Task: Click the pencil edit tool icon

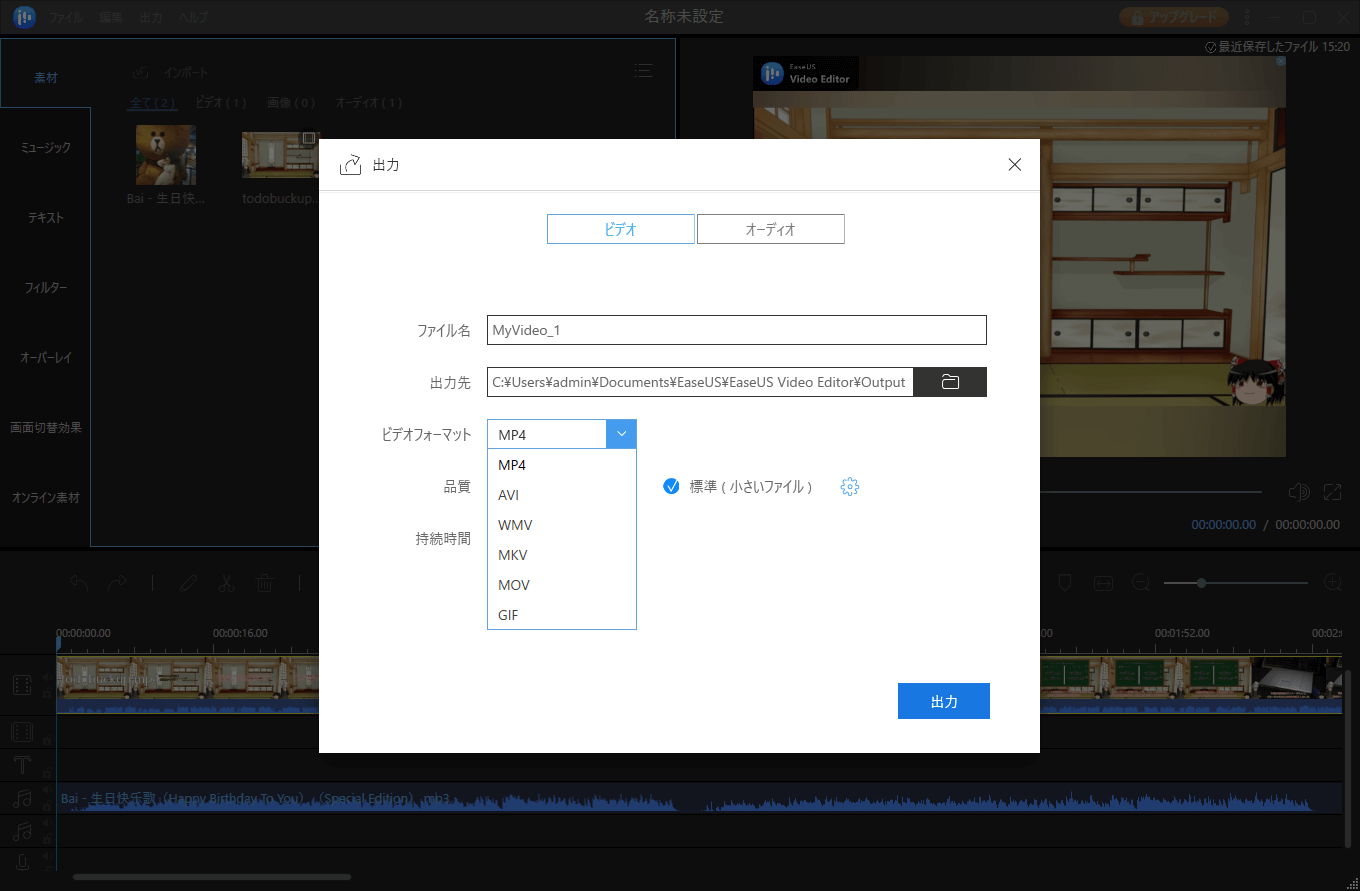Action: 190,583
